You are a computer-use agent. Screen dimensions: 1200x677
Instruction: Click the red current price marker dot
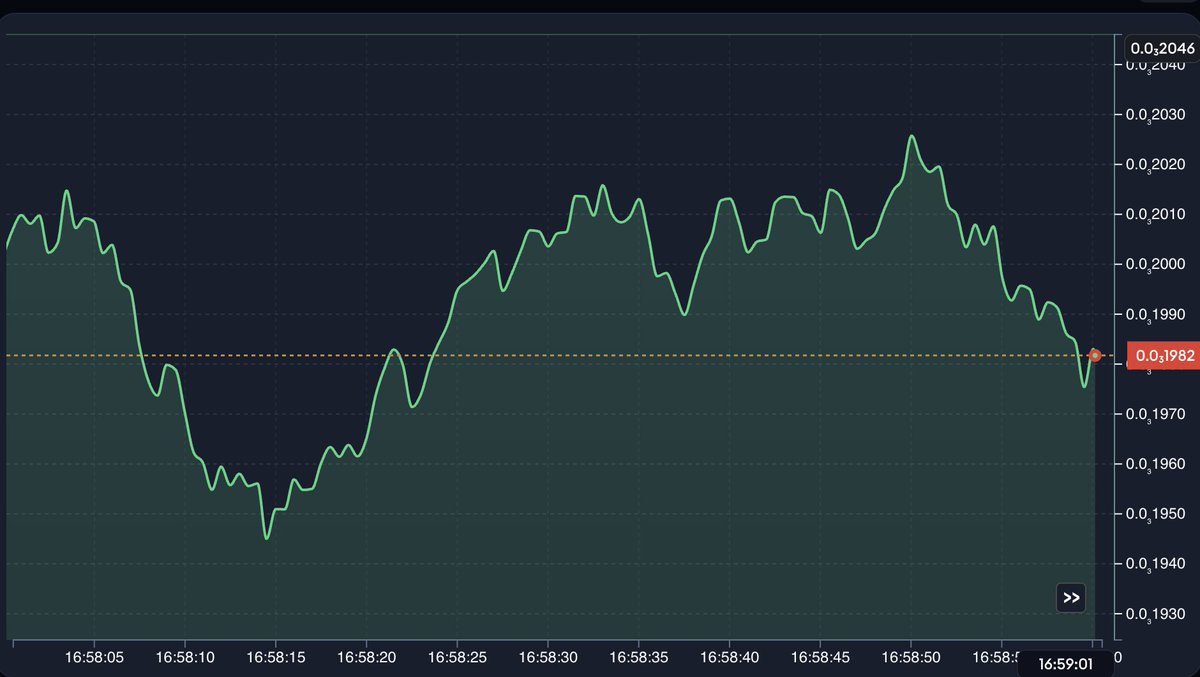point(1095,355)
